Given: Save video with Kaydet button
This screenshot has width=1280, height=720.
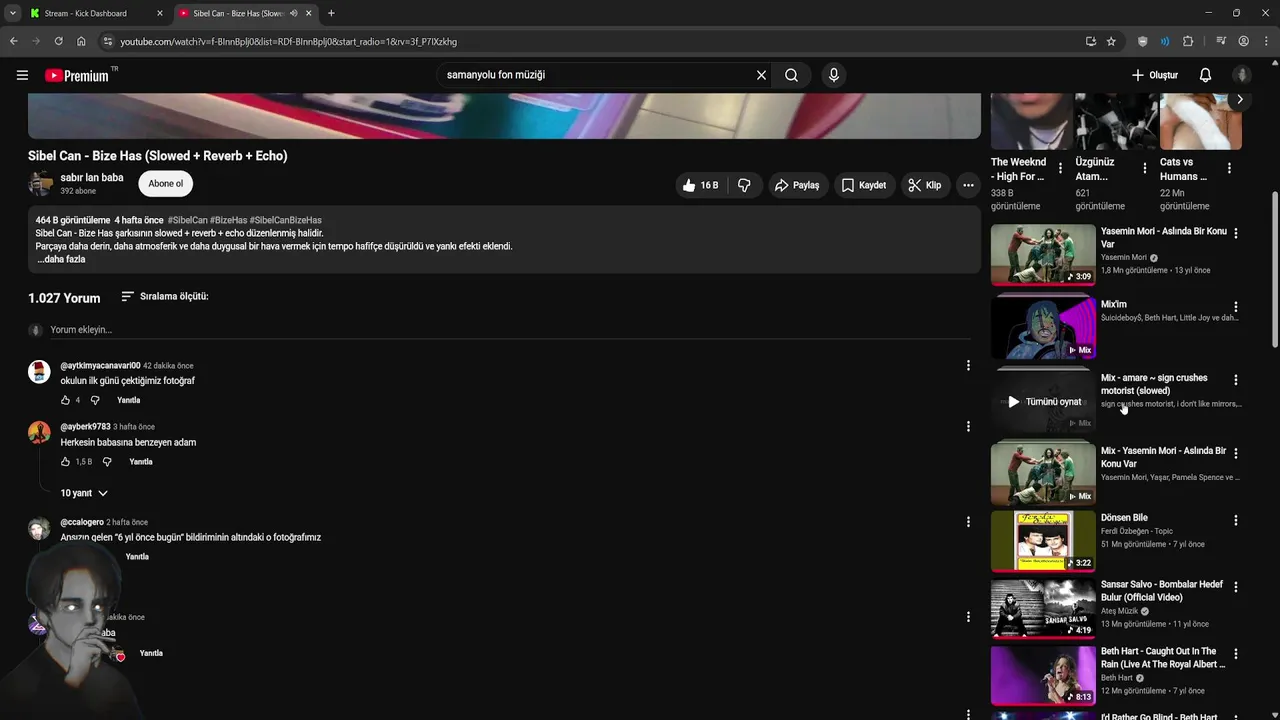Looking at the screenshot, I should [863, 185].
